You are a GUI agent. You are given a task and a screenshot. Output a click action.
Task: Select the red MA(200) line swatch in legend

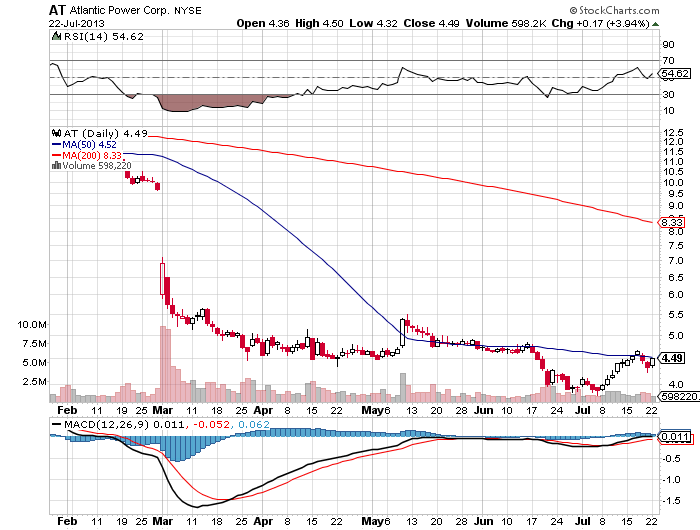pos(56,155)
